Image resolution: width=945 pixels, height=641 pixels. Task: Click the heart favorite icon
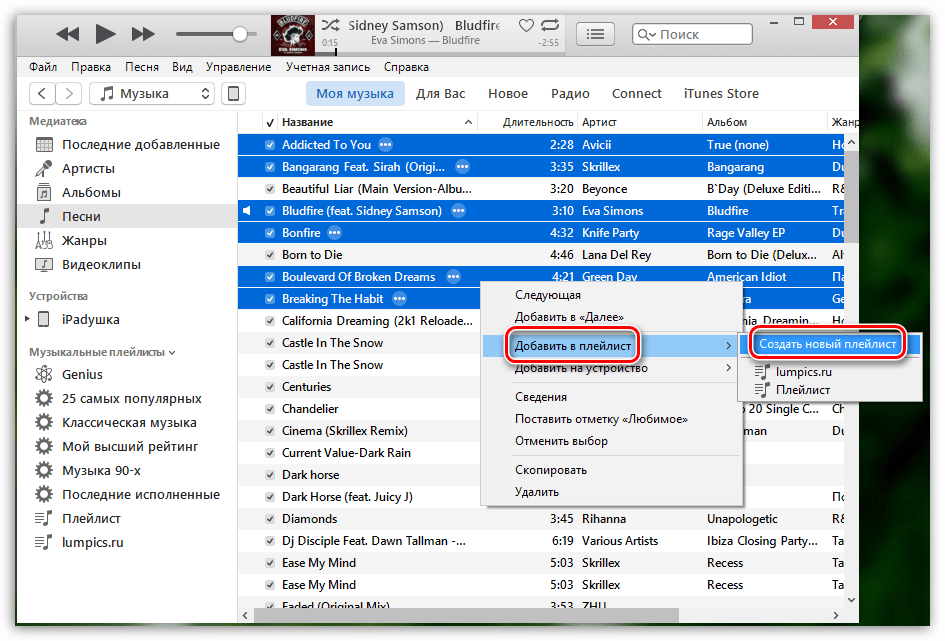[526, 24]
